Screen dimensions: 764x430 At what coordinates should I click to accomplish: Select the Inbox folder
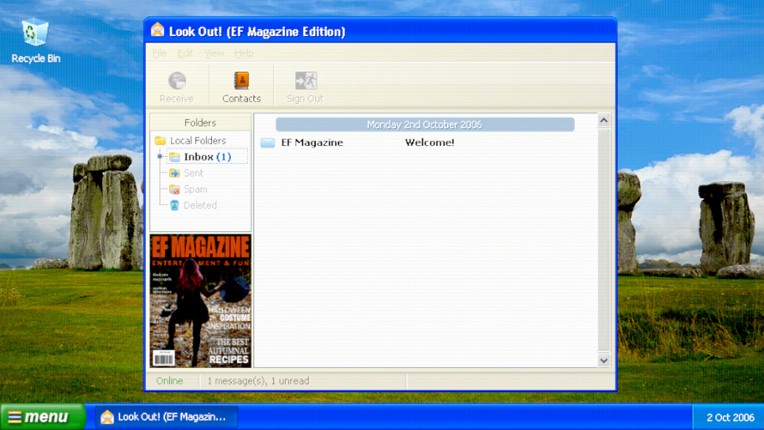198,157
